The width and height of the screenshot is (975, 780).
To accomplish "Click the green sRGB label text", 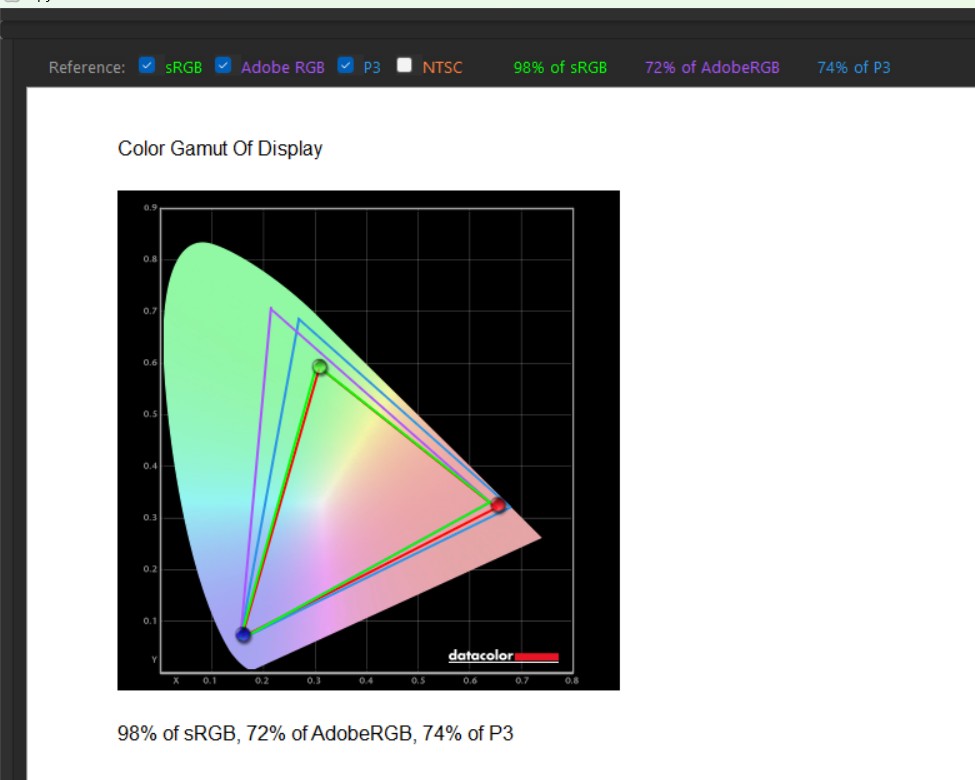I will pyautogui.click(x=183, y=68).
